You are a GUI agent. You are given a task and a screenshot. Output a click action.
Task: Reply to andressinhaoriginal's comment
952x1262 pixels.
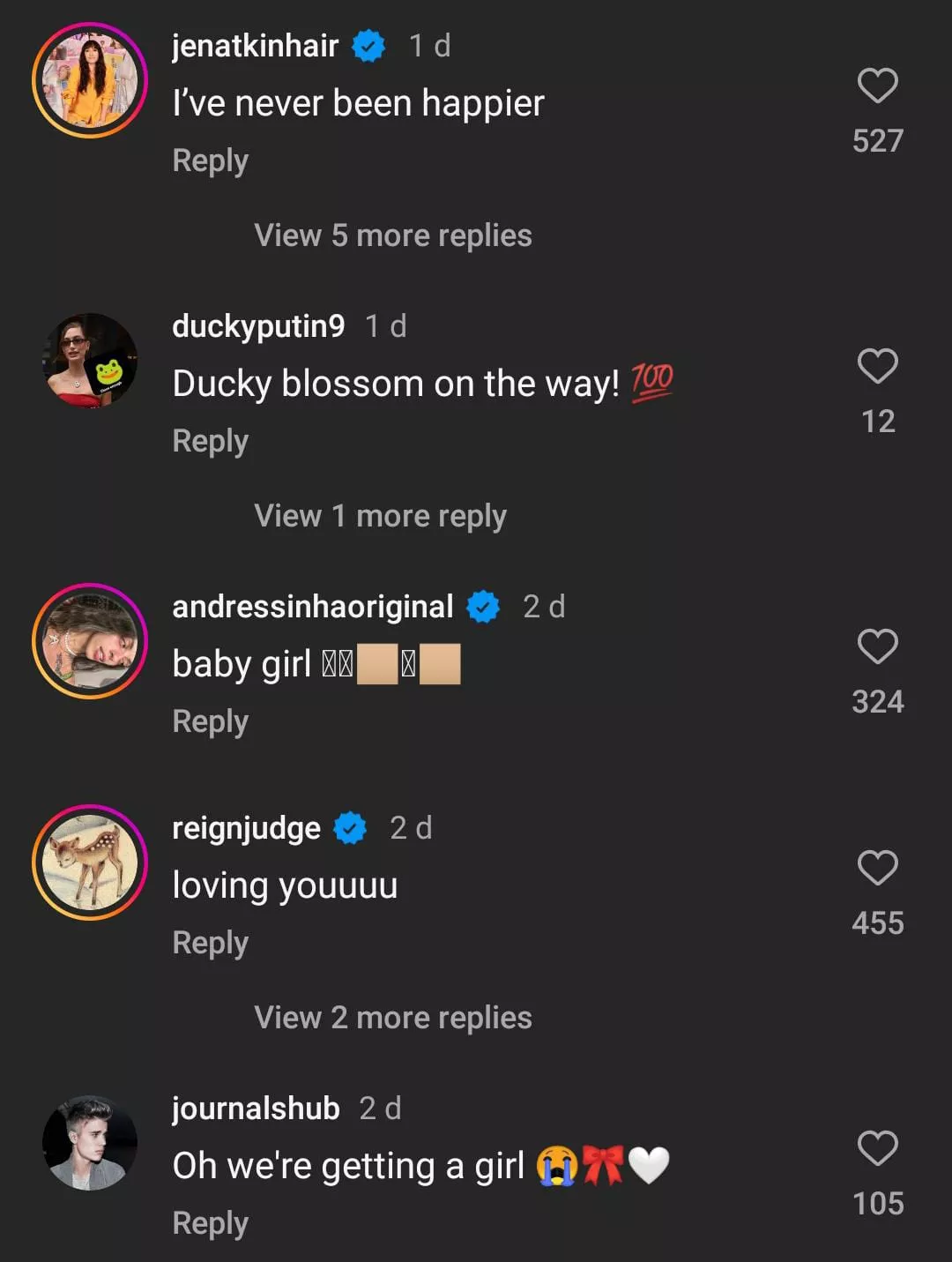[x=211, y=721]
